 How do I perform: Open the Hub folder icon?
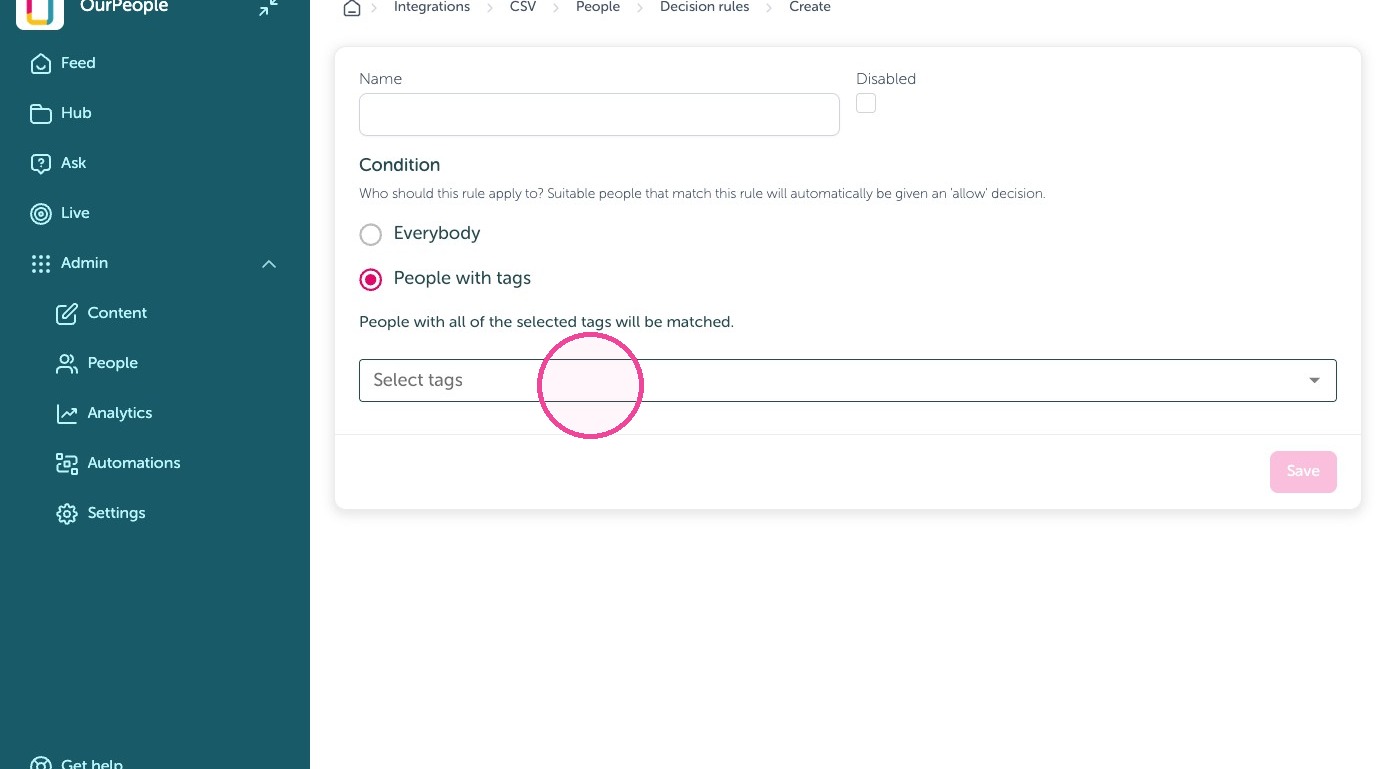(x=41, y=113)
